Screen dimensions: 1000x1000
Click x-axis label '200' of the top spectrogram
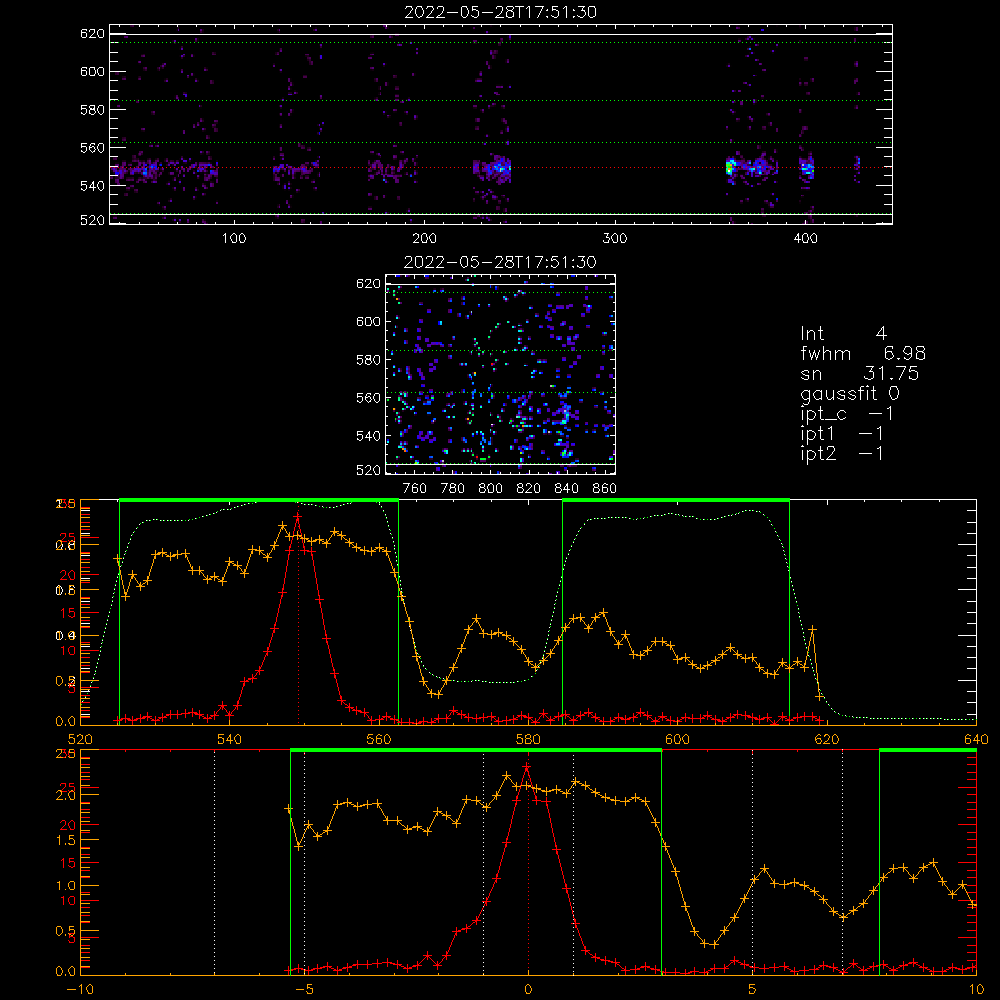[x=424, y=239]
